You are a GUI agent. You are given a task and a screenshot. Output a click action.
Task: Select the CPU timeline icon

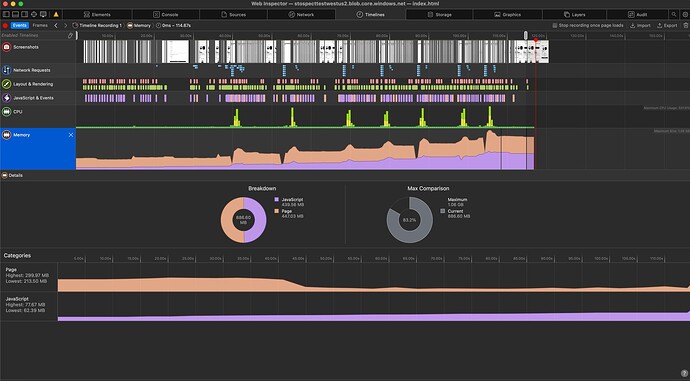[7, 112]
